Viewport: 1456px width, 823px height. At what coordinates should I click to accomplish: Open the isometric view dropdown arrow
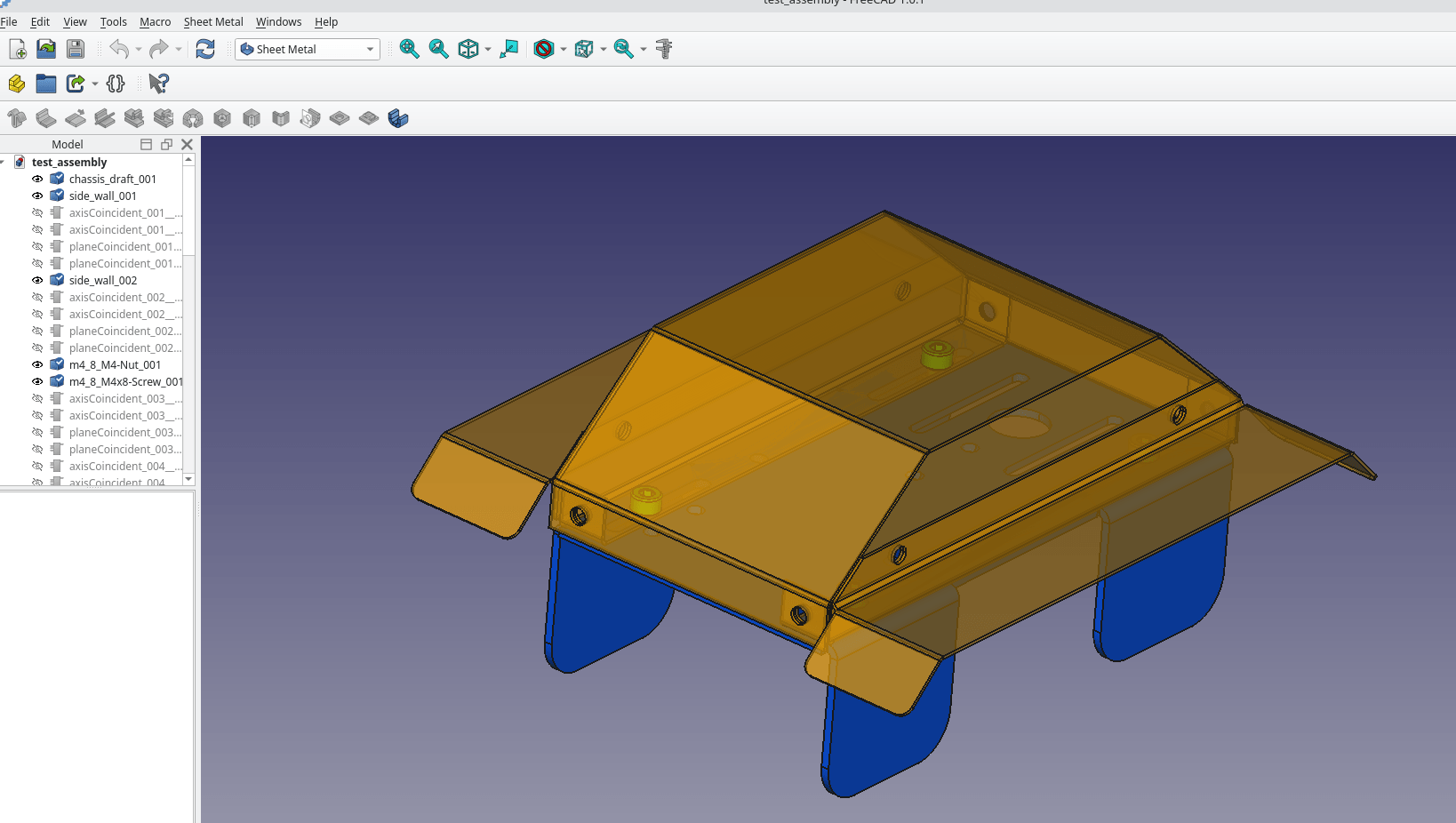tap(486, 49)
